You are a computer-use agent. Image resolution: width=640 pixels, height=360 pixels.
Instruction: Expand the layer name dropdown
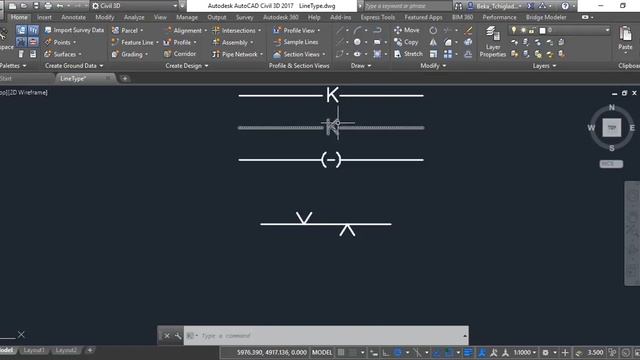pos(607,30)
